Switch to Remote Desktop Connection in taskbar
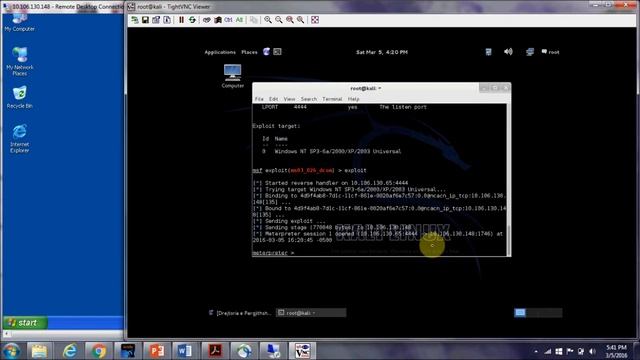The width and height of the screenshot is (640, 360). 273,351
